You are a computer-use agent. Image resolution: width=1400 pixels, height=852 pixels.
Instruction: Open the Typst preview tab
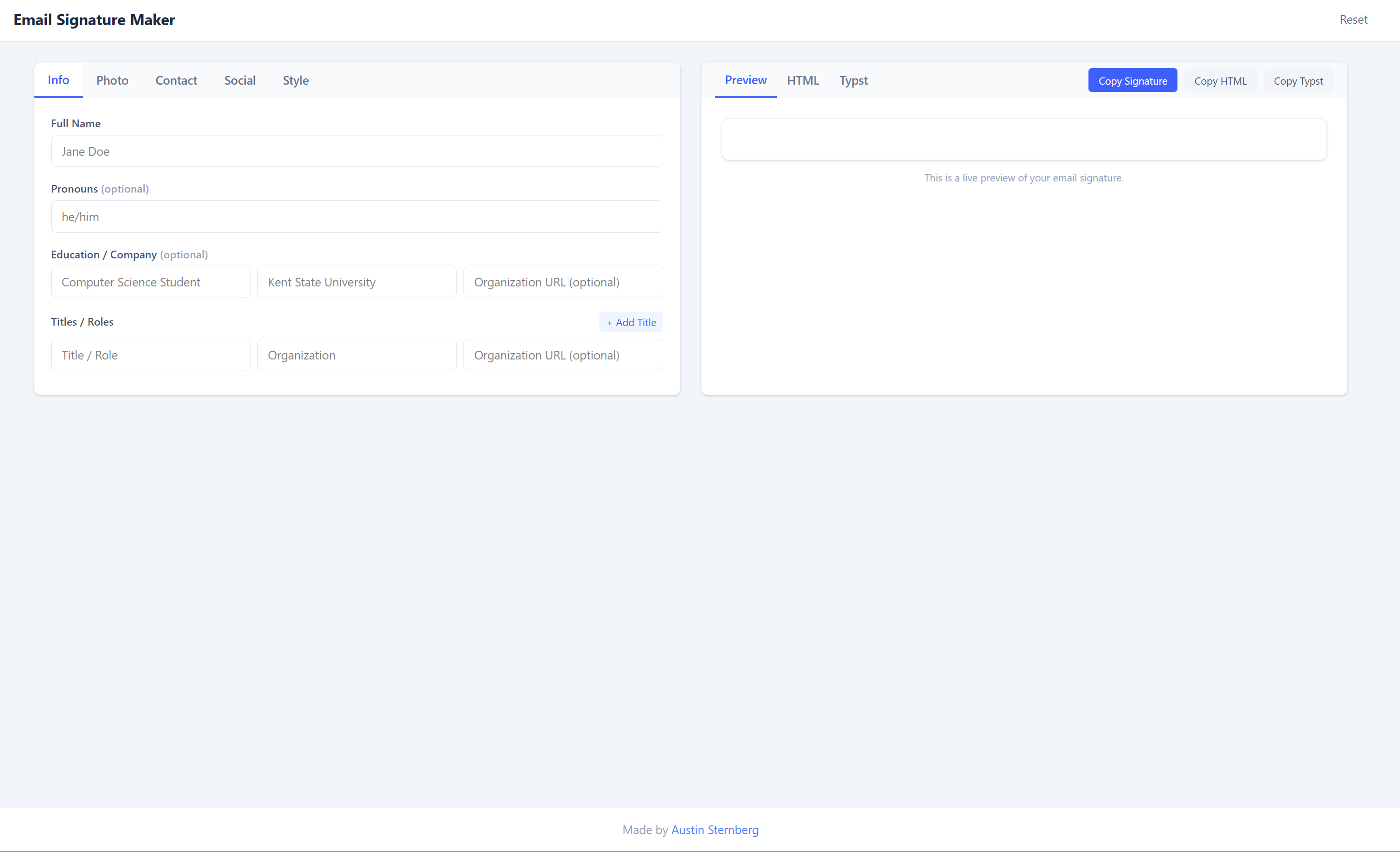tap(853, 80)
